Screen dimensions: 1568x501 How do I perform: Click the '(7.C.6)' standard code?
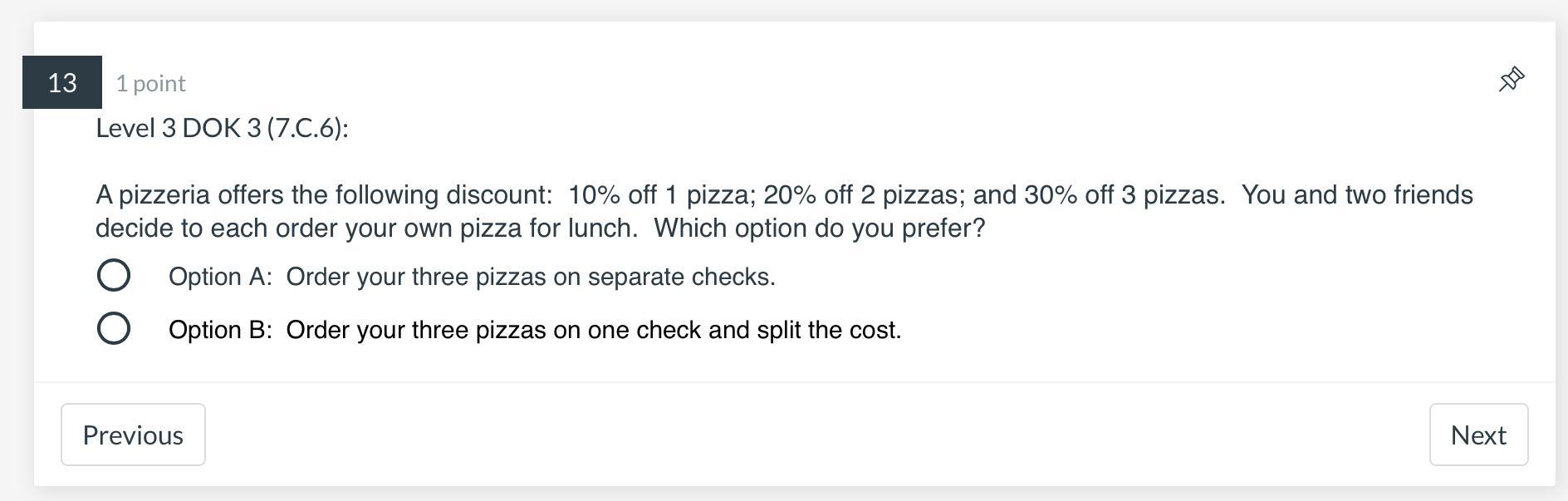pyautogui.click(x=306, y=128)
